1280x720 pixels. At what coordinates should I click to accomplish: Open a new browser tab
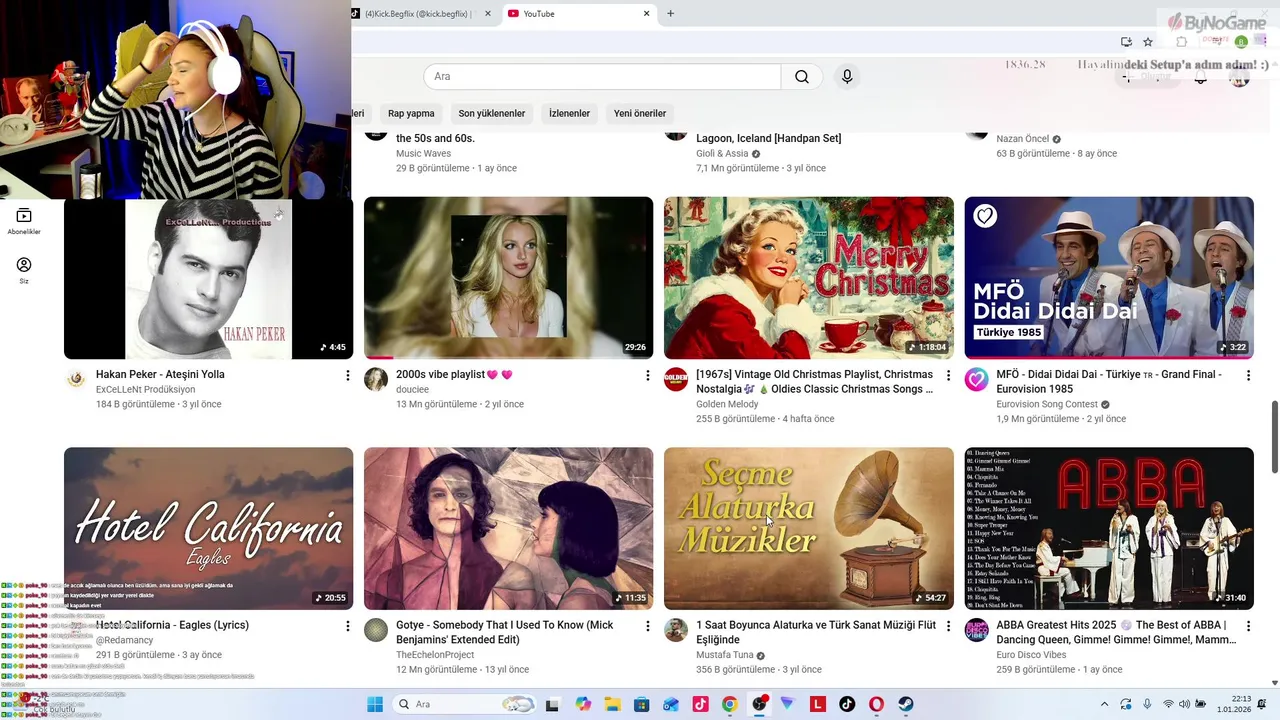670,14
